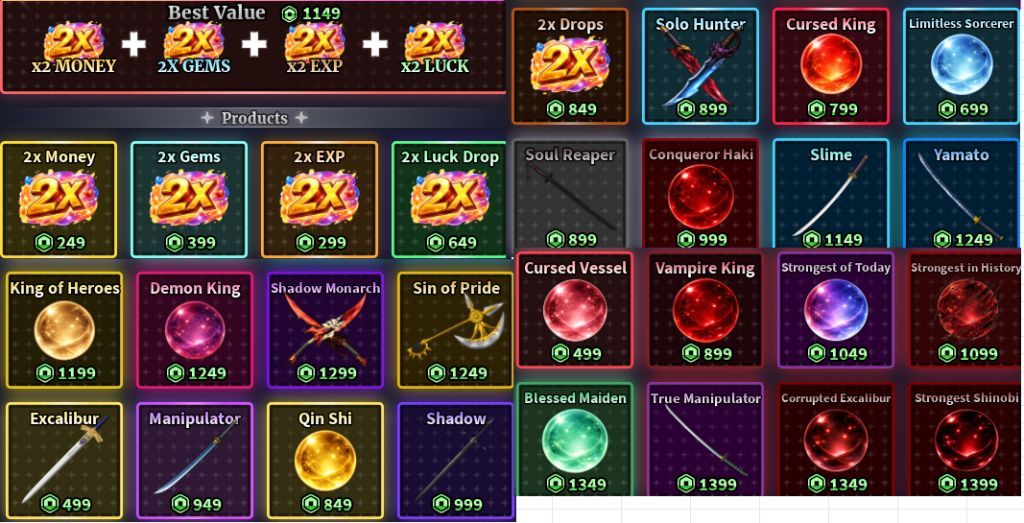Click the Products section header
The height and width of the screenshot is (523, 1024).
[x=254, y=118]
